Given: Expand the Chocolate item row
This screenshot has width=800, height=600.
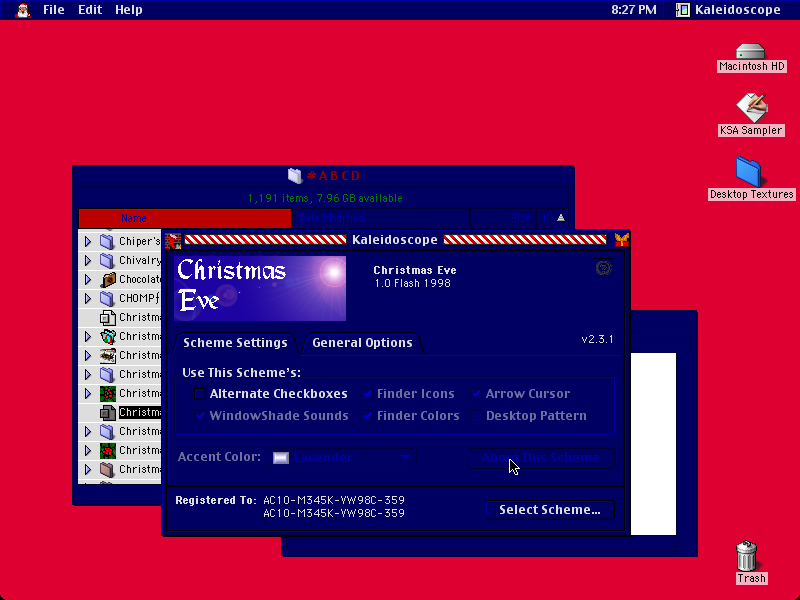Looking at the screenshot, I should (88, 279).
